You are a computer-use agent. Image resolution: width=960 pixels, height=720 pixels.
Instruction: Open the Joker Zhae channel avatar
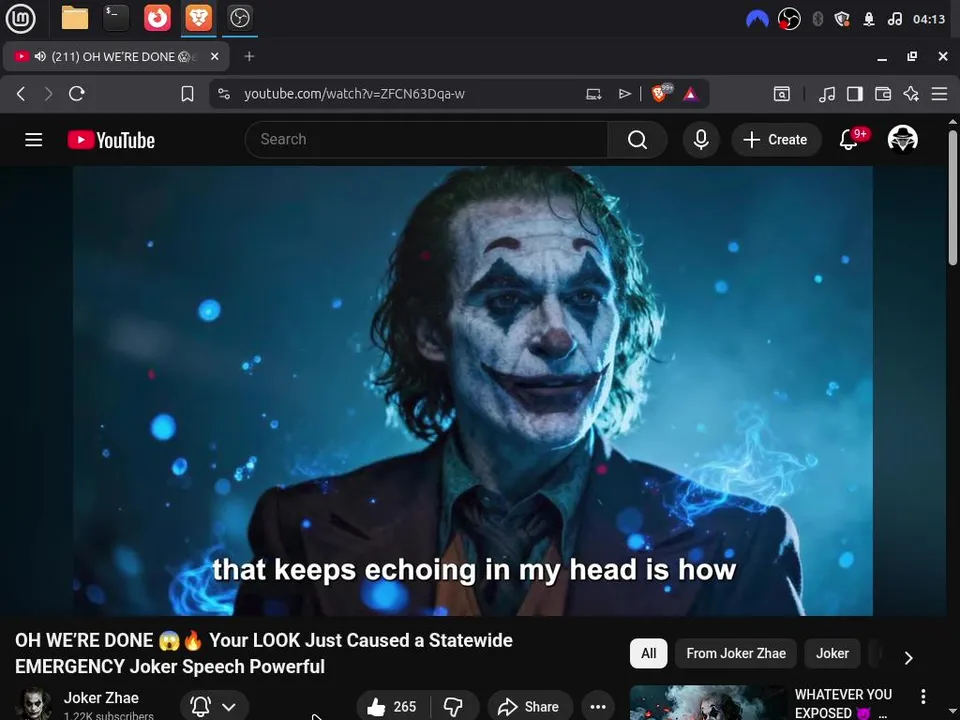coord(36,704)
